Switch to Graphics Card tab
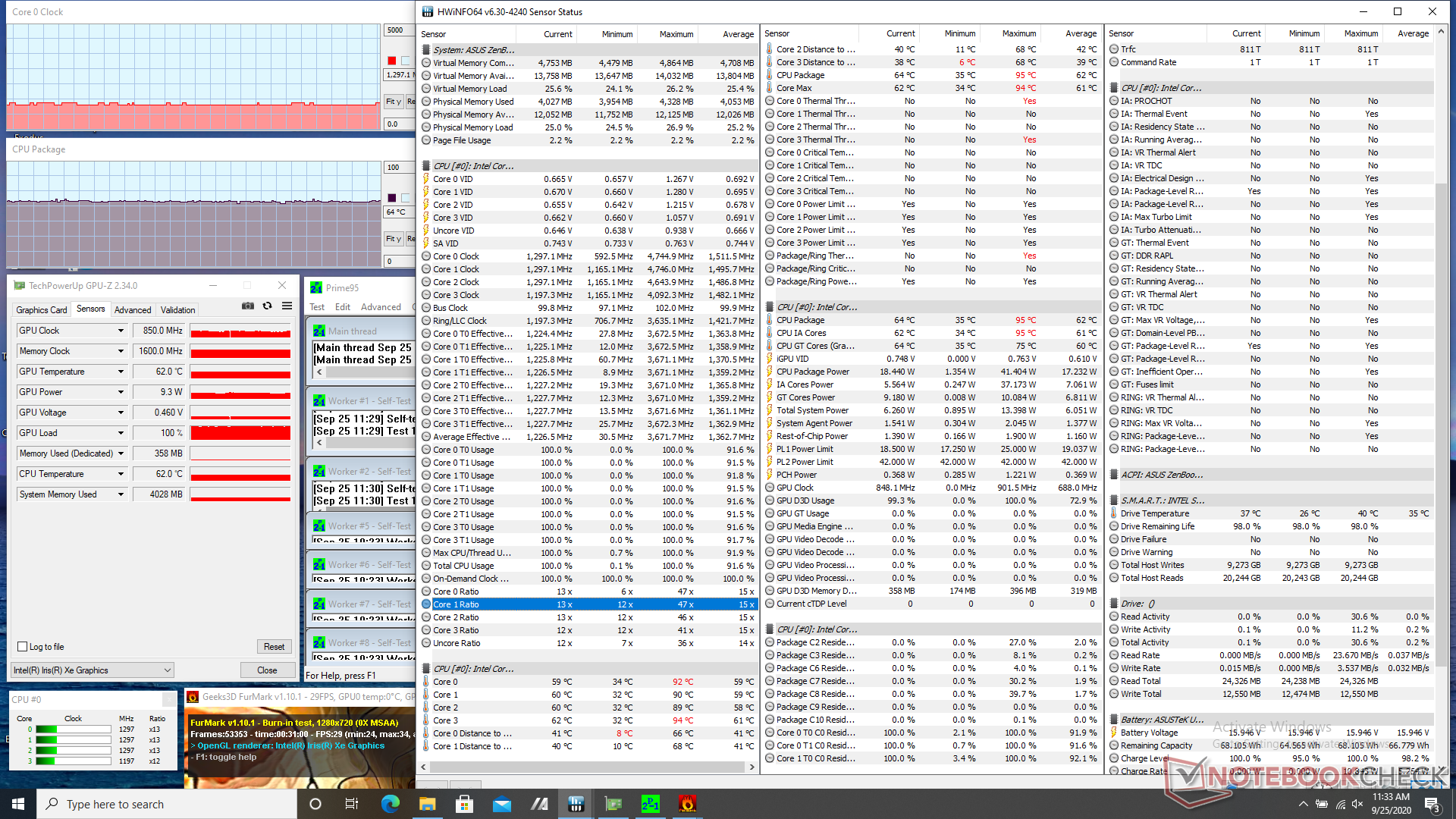This screenshot has height=819, width=1456. click(42, 310)
